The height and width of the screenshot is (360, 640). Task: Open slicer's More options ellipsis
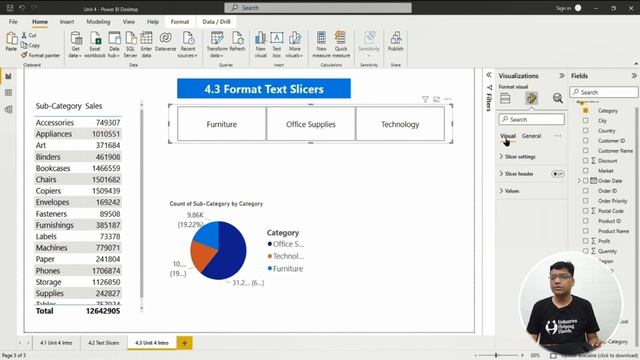pyautogui.click(x=448, y=99)
